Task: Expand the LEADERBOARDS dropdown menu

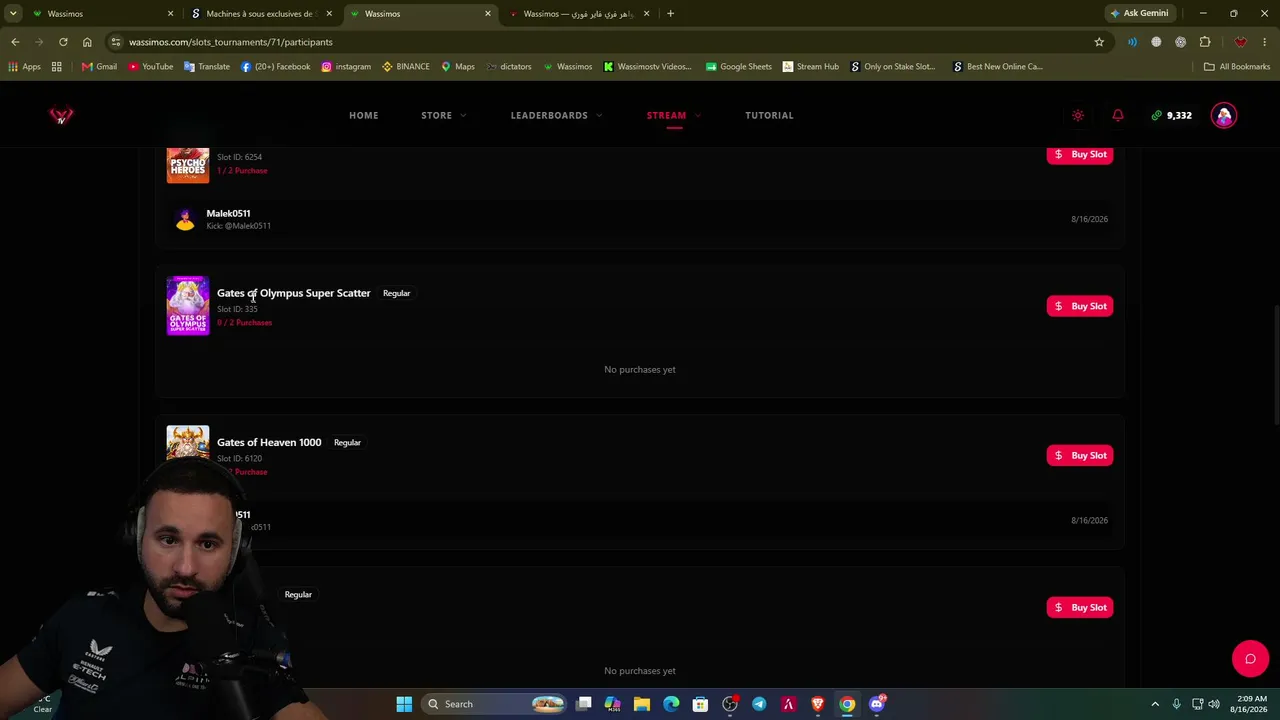Action: tap(556, 115)
